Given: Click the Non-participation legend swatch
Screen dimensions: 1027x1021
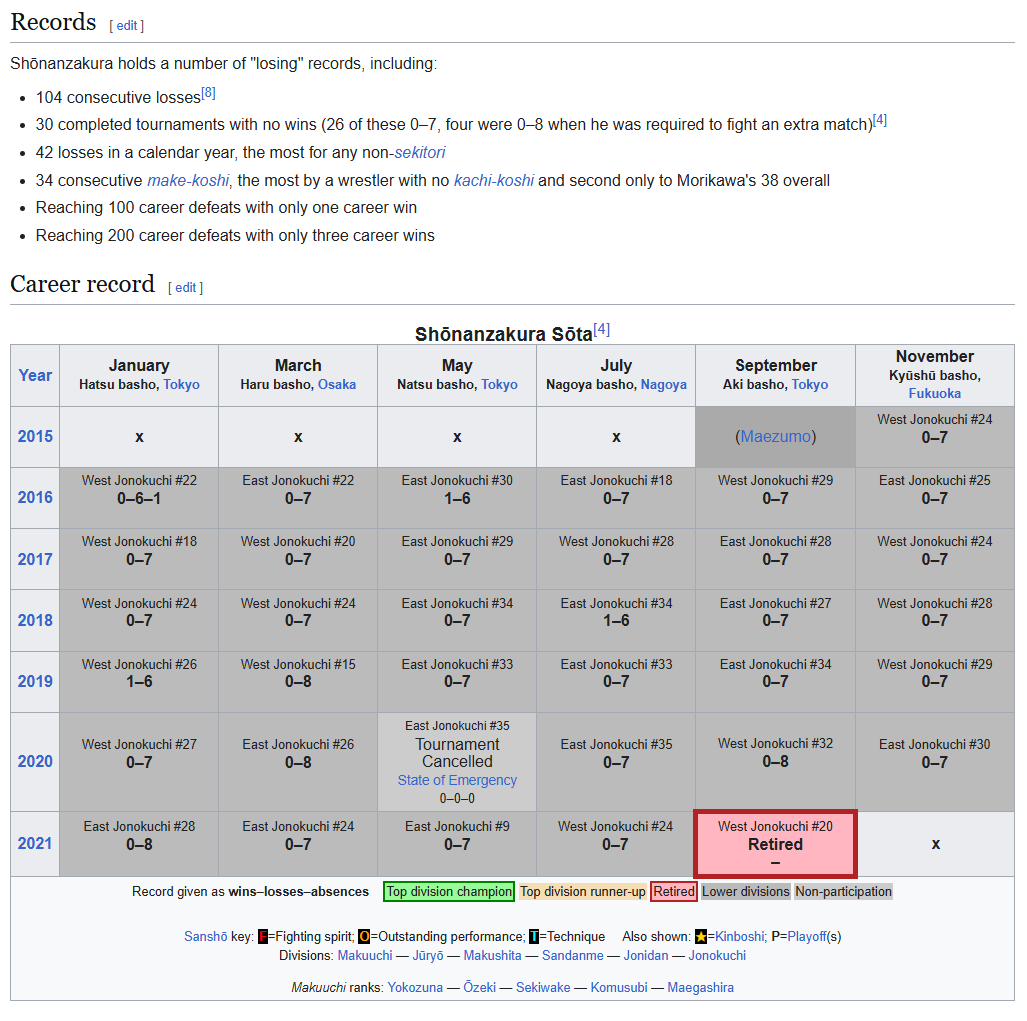Looking at the screenshot, I should (x=843, y=892).
